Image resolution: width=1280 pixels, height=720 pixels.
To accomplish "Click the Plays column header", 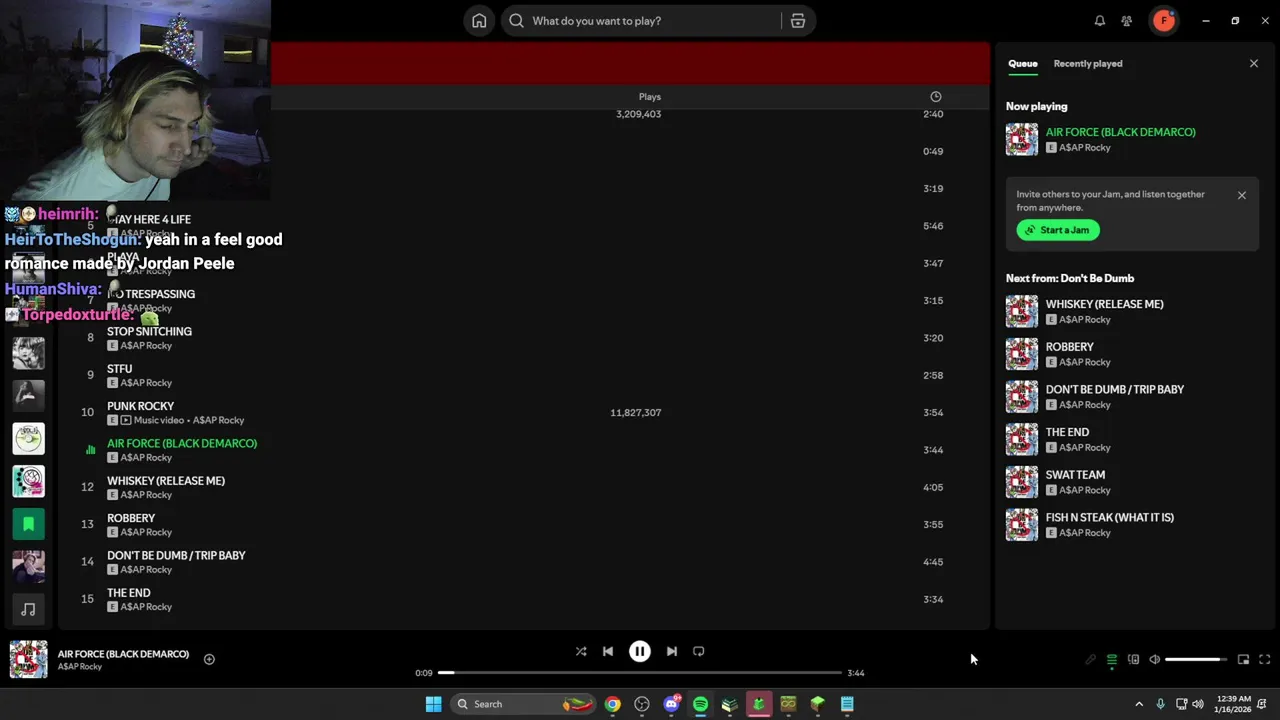I will click(x=650, y=97).
